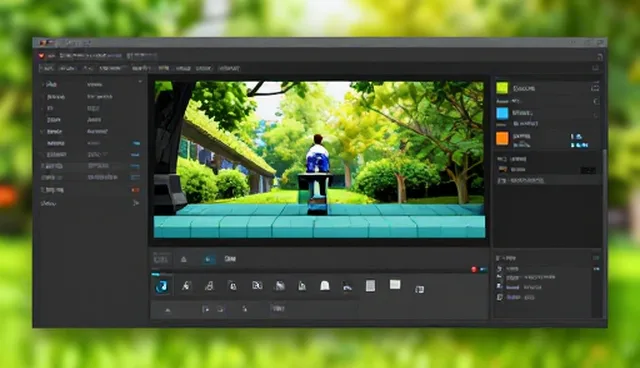Choose the small overlapping squares icon ending the tool row
640x368 pixels.
(x=420, y=289)
